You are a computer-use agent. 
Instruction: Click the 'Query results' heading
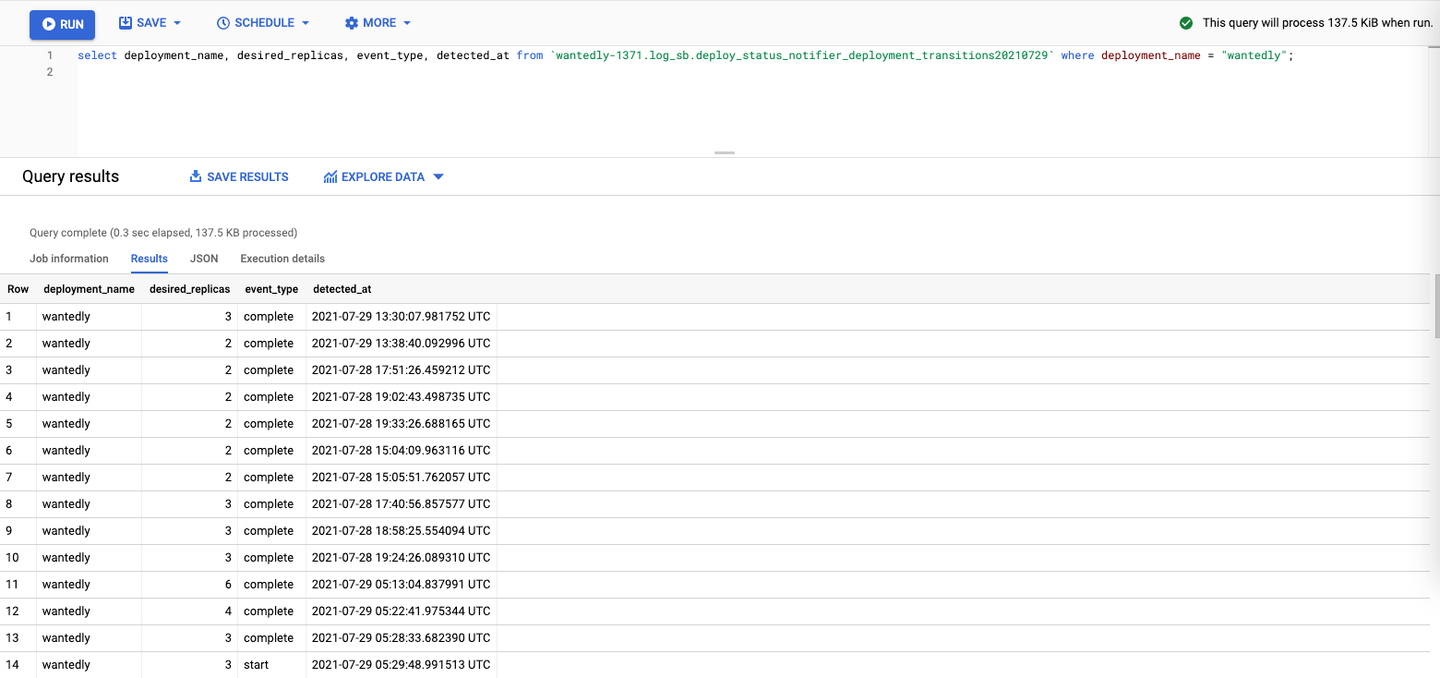tap(70, 177)
